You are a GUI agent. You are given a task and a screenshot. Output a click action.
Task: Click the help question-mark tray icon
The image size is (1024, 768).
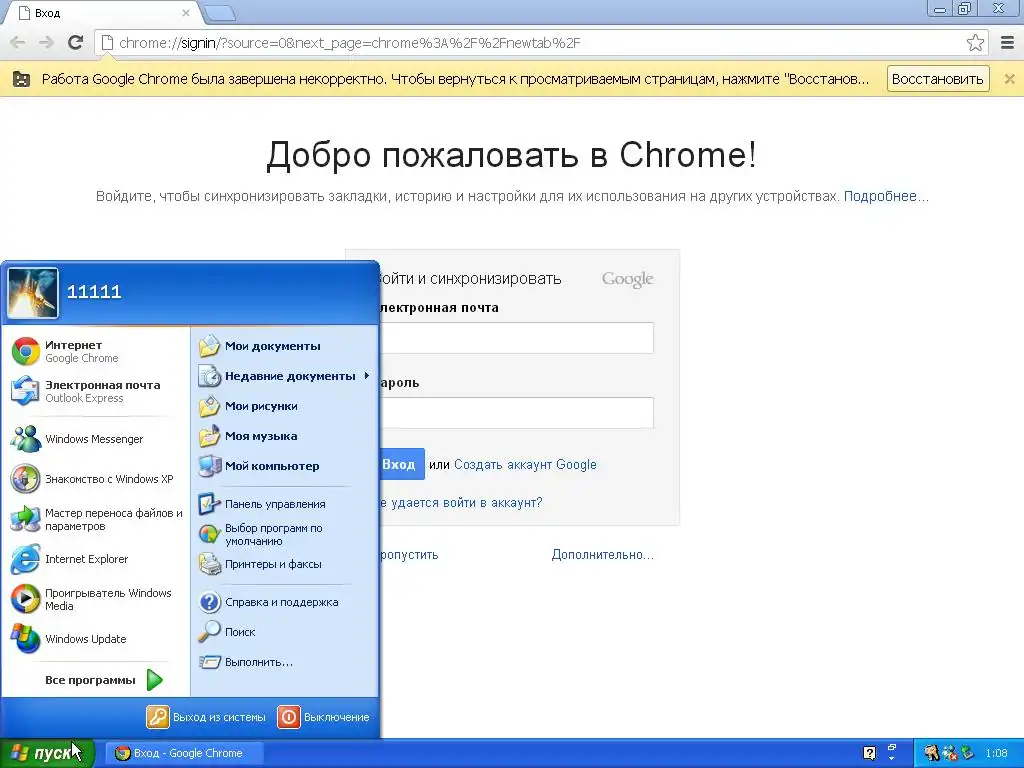tap(869, 753)
